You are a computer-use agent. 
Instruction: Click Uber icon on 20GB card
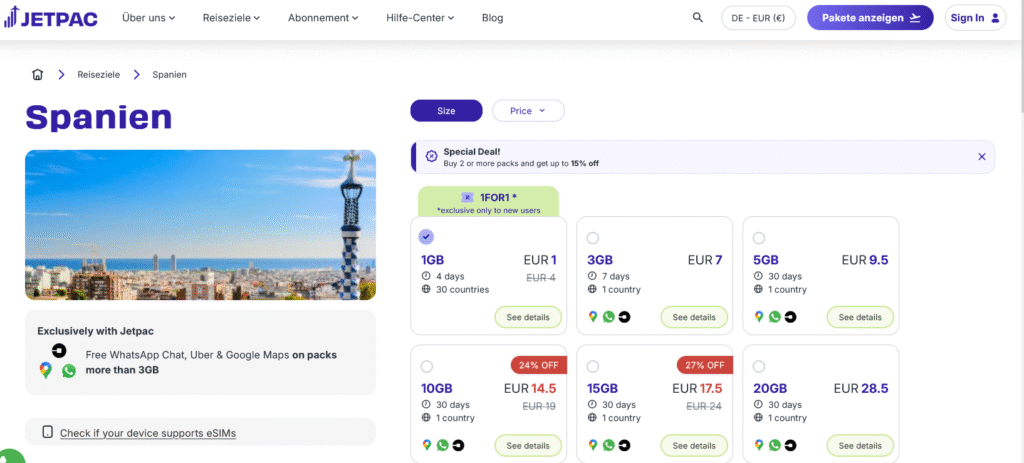click(x=790, y=445)
